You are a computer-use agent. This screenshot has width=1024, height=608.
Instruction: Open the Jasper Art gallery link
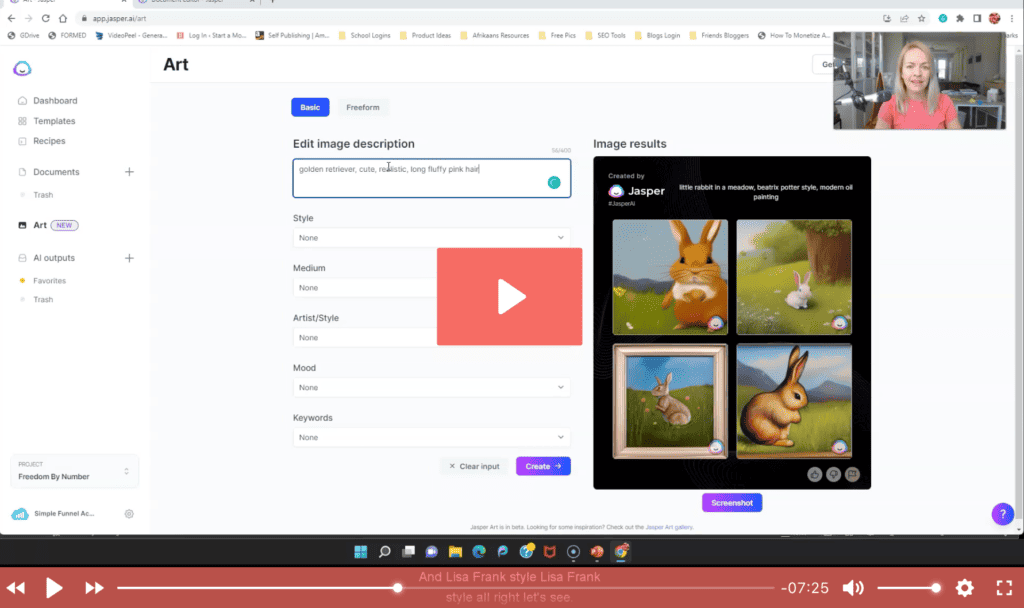click(669, 527)
